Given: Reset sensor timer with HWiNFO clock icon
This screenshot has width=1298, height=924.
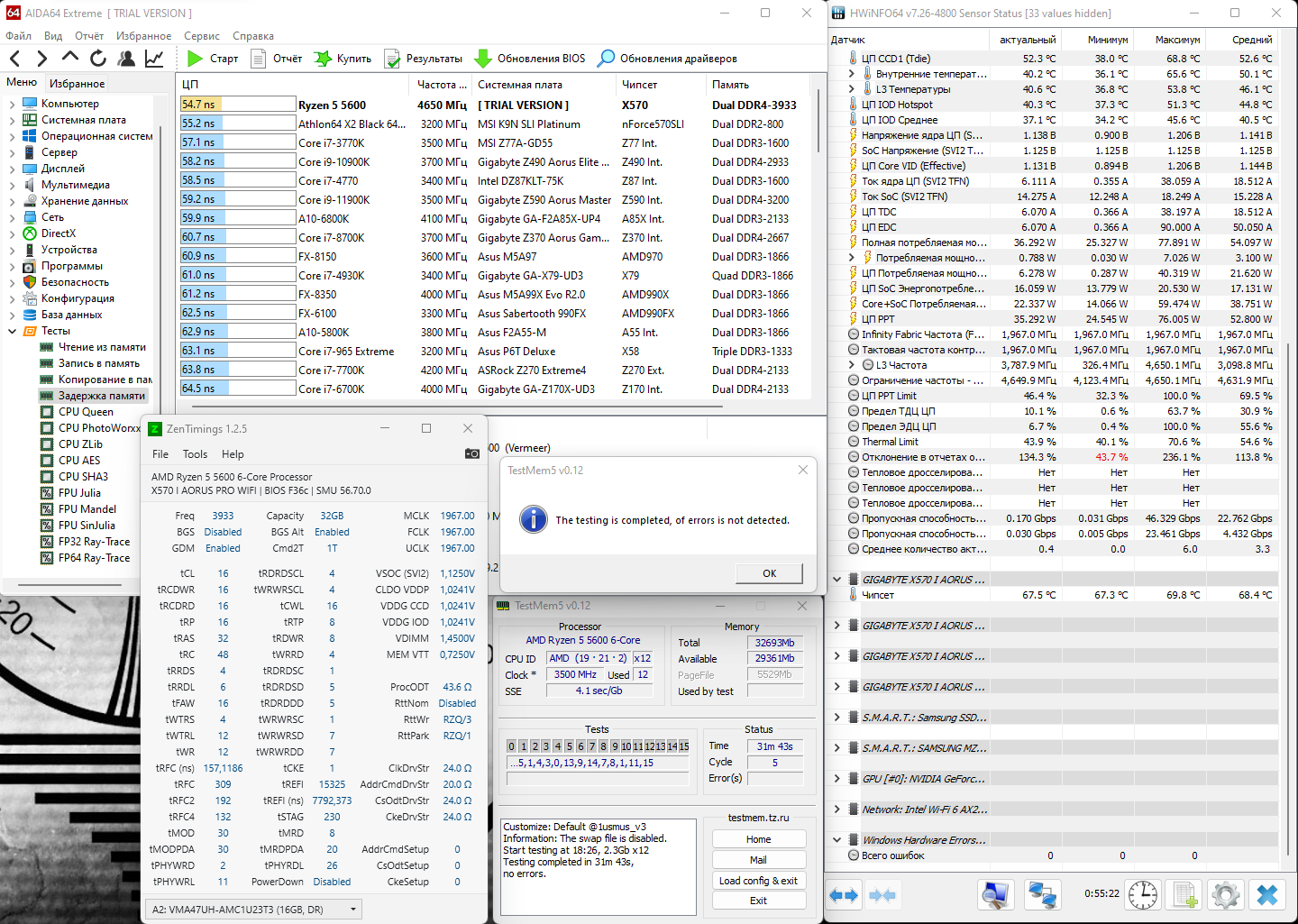Looking at the screenshot, I should tap(1143, 894).
